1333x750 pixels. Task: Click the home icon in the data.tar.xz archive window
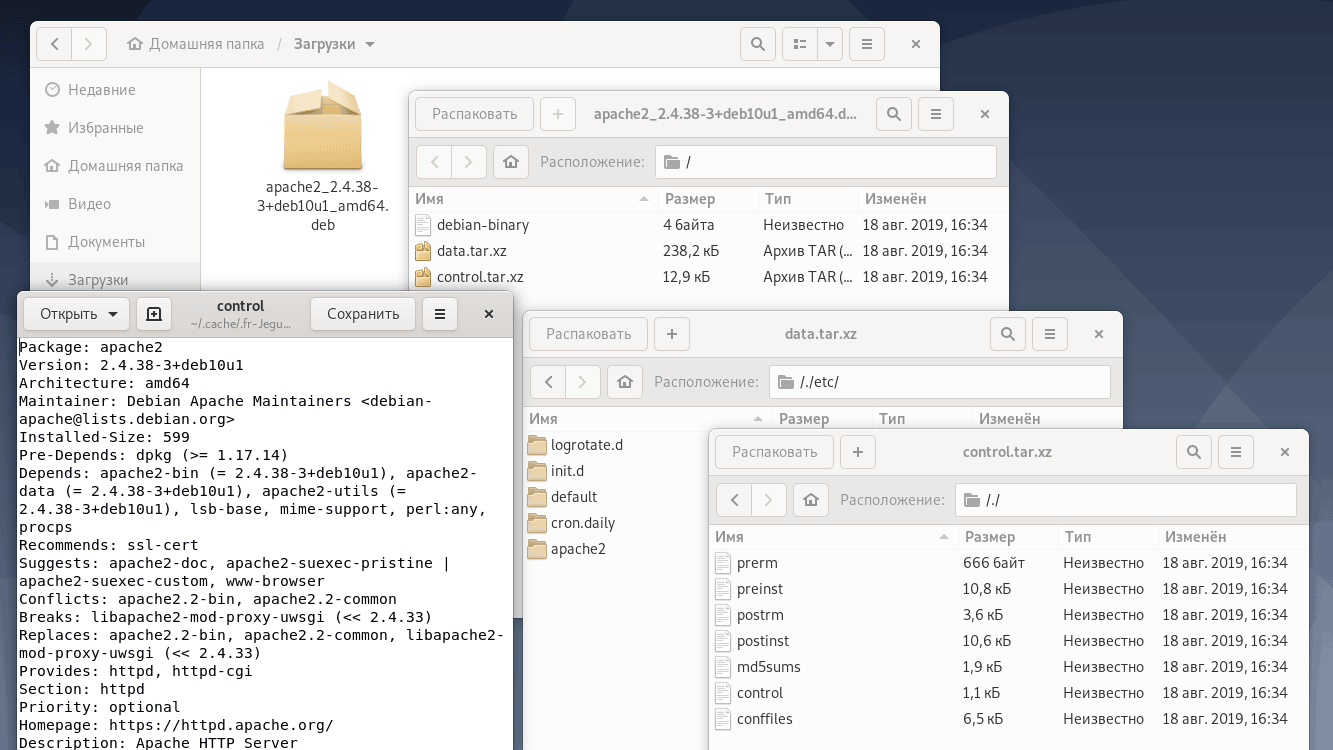tap(625, 382)
